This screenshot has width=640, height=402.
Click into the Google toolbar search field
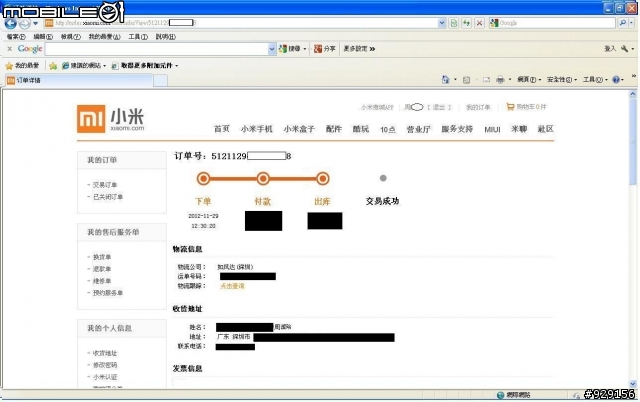pyautogui.click(x=157, y=49)
